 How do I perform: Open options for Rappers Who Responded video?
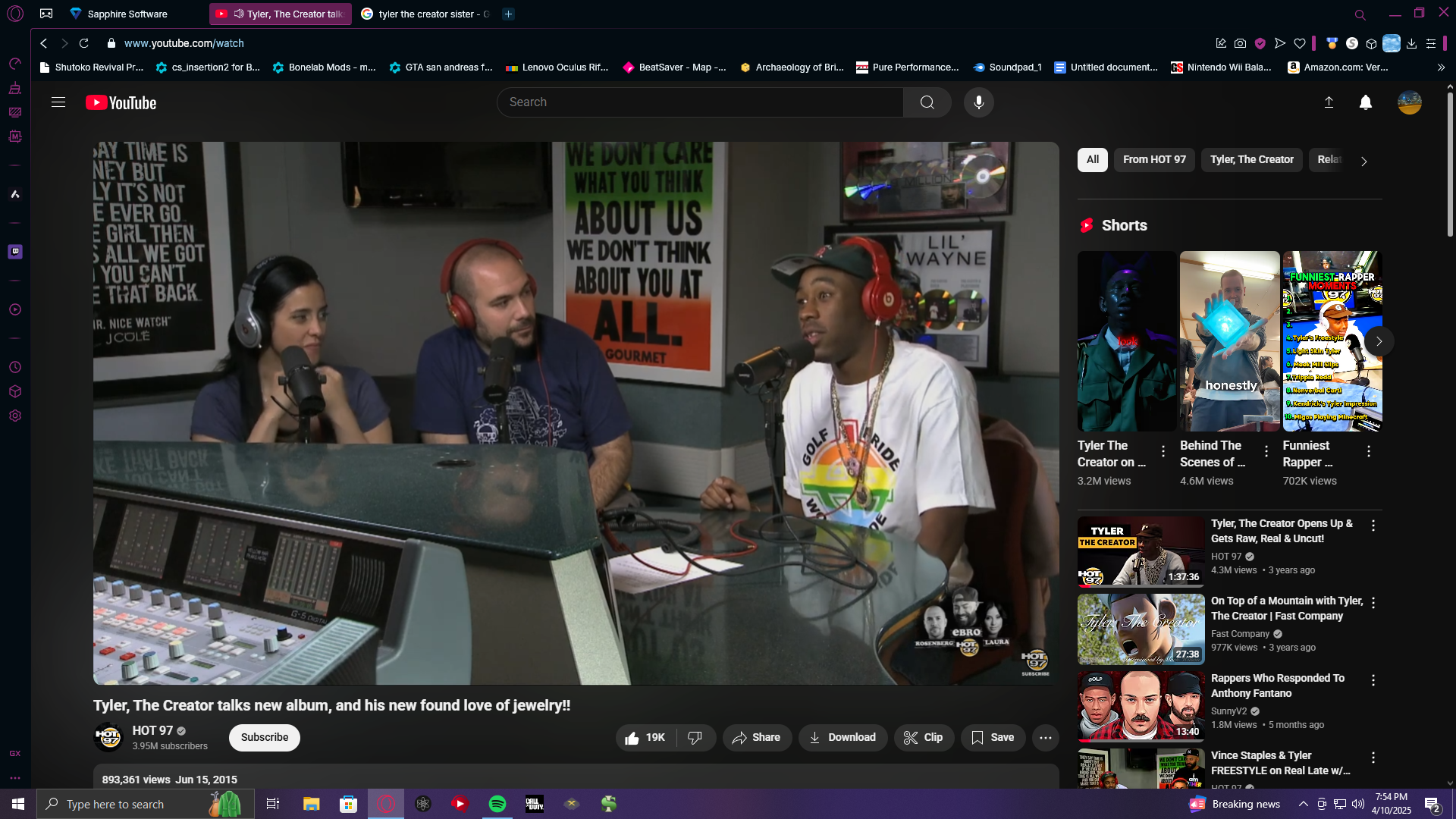tap(1373, 680)
